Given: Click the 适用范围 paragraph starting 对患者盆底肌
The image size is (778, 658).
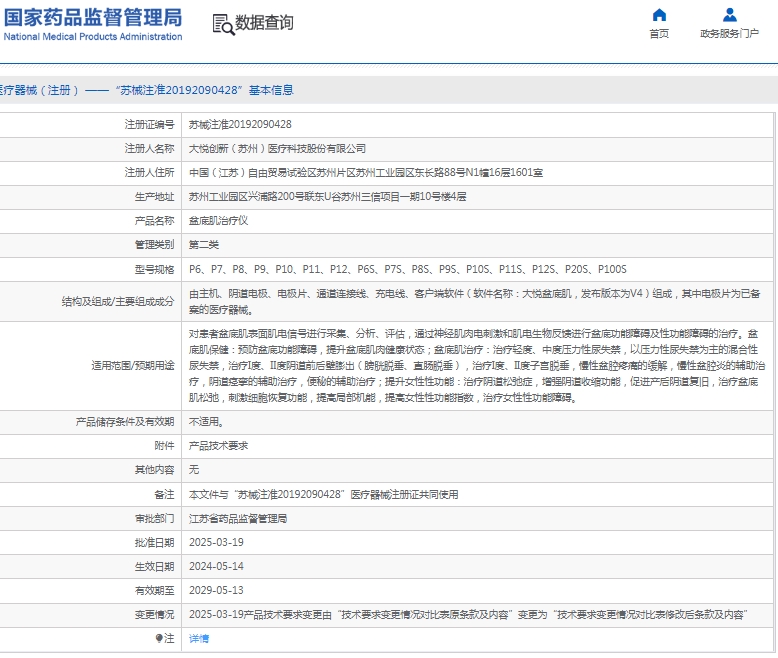Looking at the screenshot, I should (x=477, y=366).
